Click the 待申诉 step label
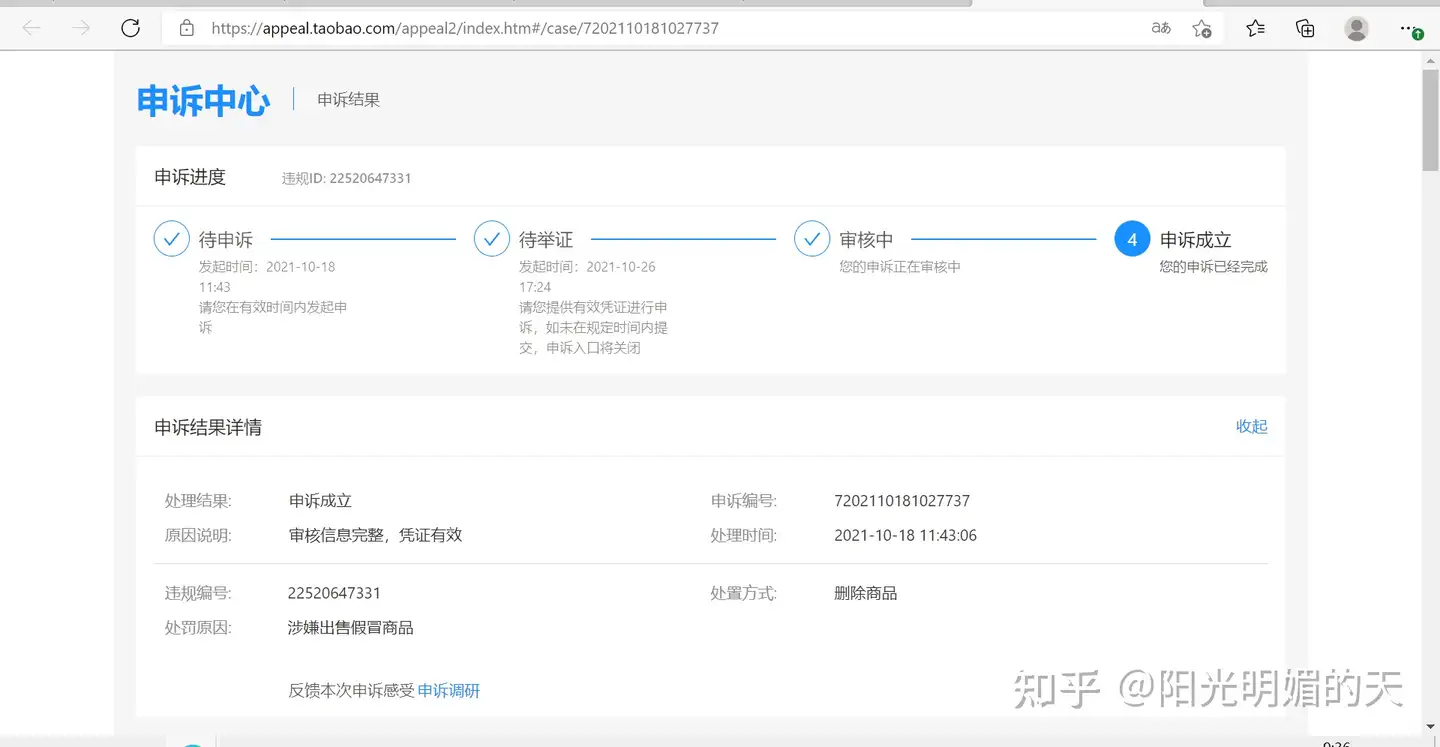 [x=226, y=240]
